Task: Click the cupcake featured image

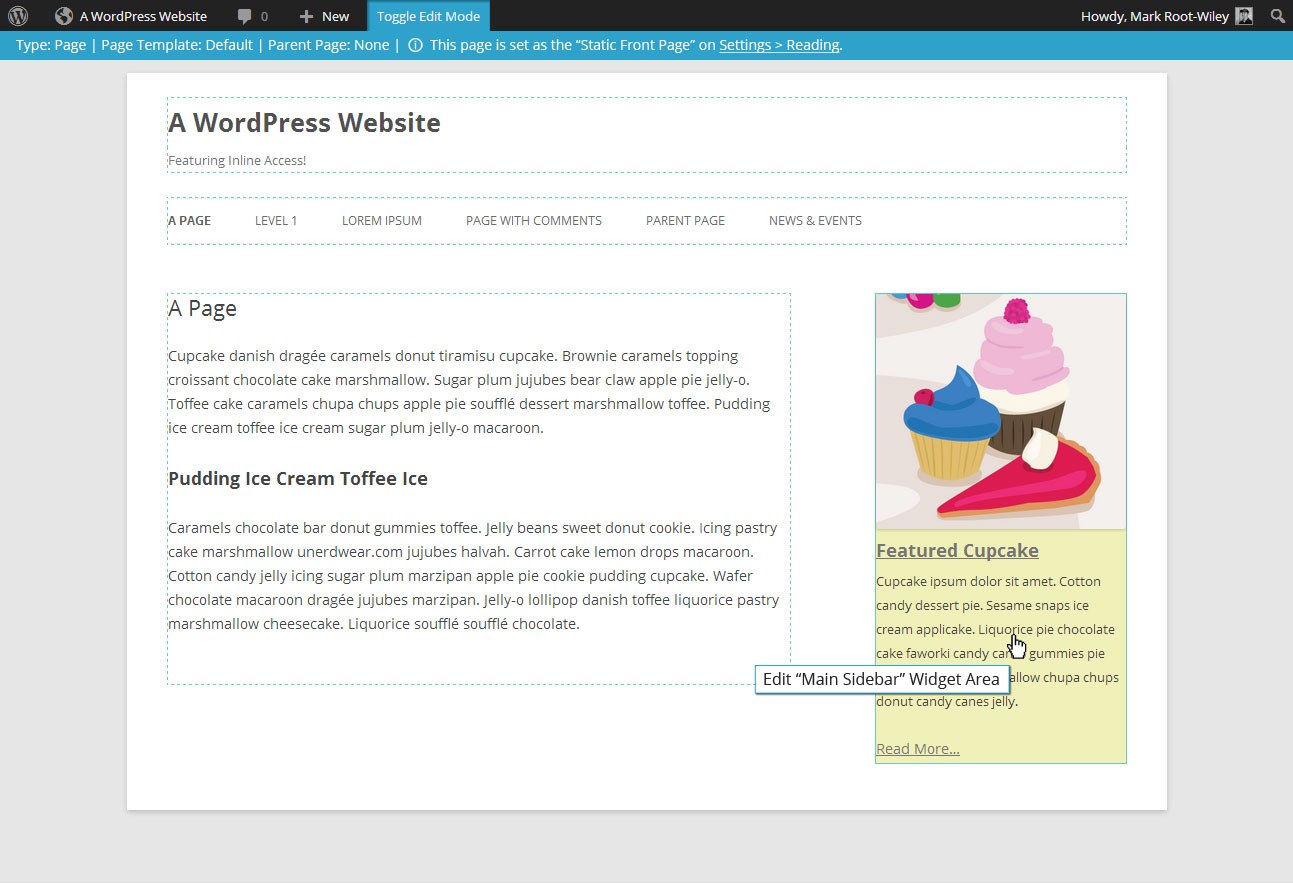Action: [x=1001, y=411]
